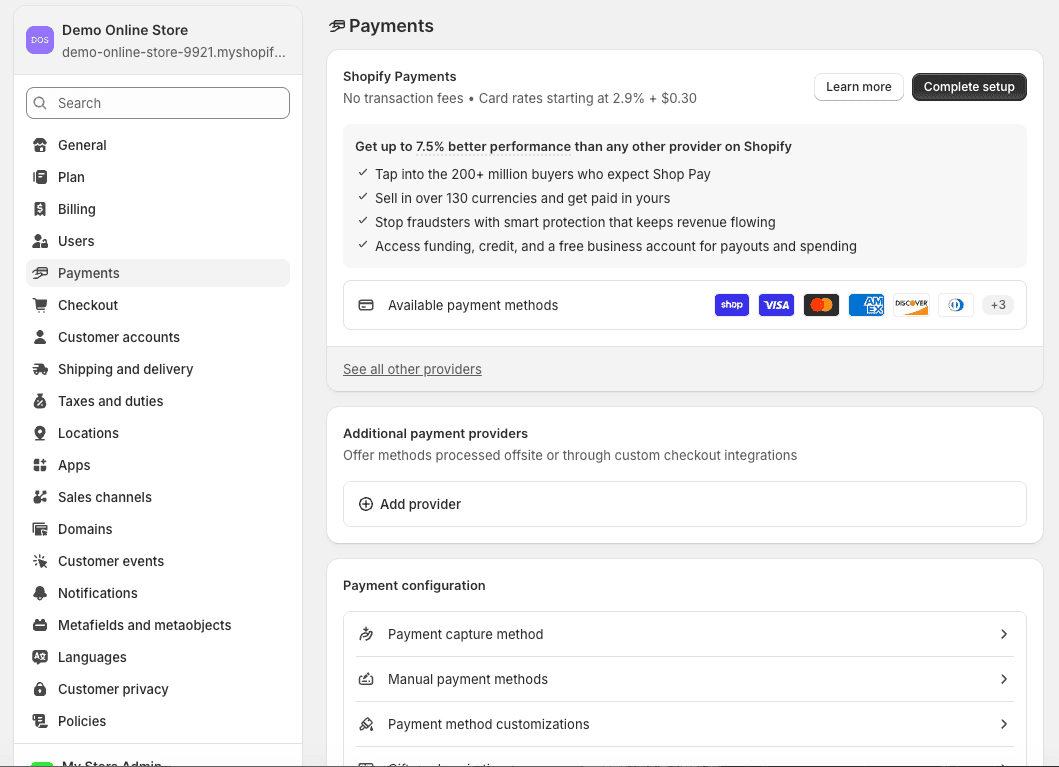Screen dimensions: 1059x767
Task: Click the Manual payment methods icon
Action: click(x=366, y=679)
